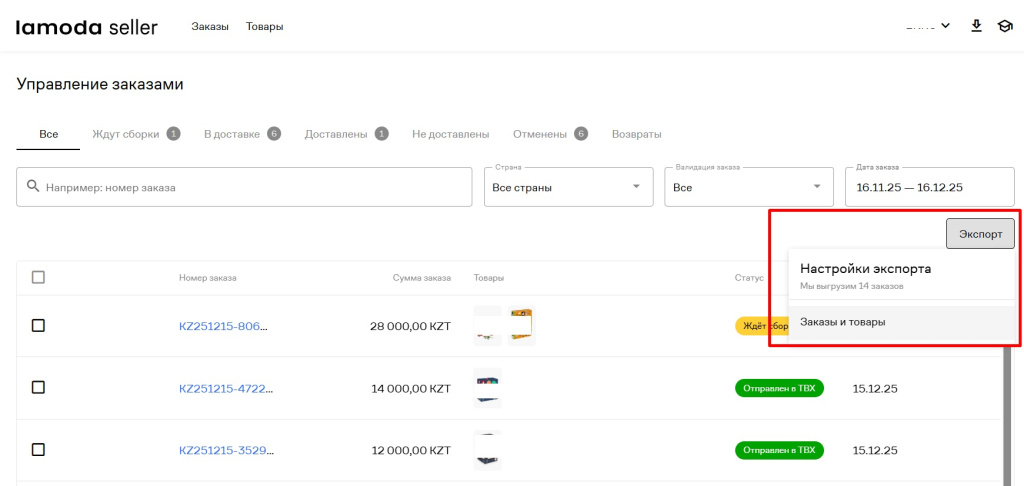Open the 'Валидация заказа' dropdown
The image size is (1024, 486).
point(748,187)
